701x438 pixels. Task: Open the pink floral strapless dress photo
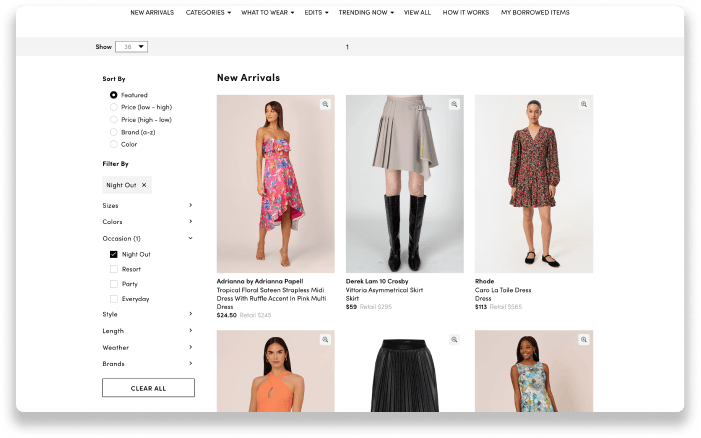point(275,184)
